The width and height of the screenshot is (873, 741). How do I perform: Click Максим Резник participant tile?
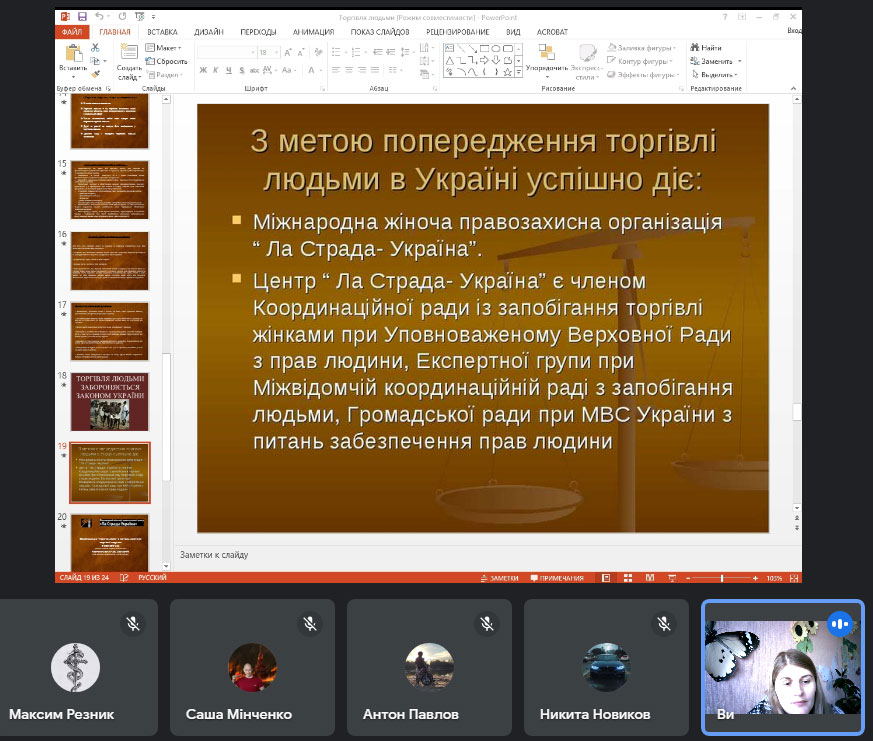79,667
